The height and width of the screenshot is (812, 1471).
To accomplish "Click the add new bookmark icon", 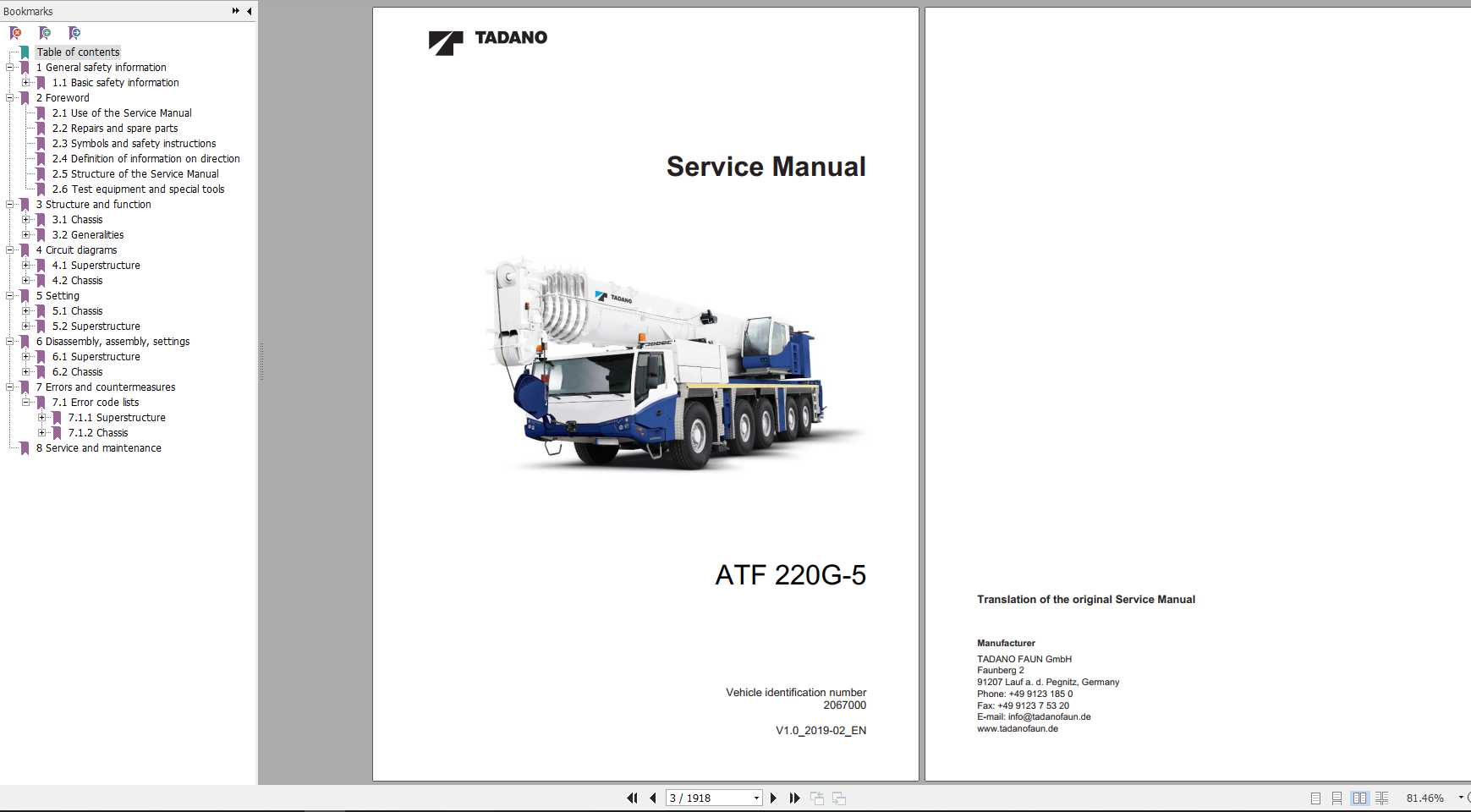I will [45, 33].
